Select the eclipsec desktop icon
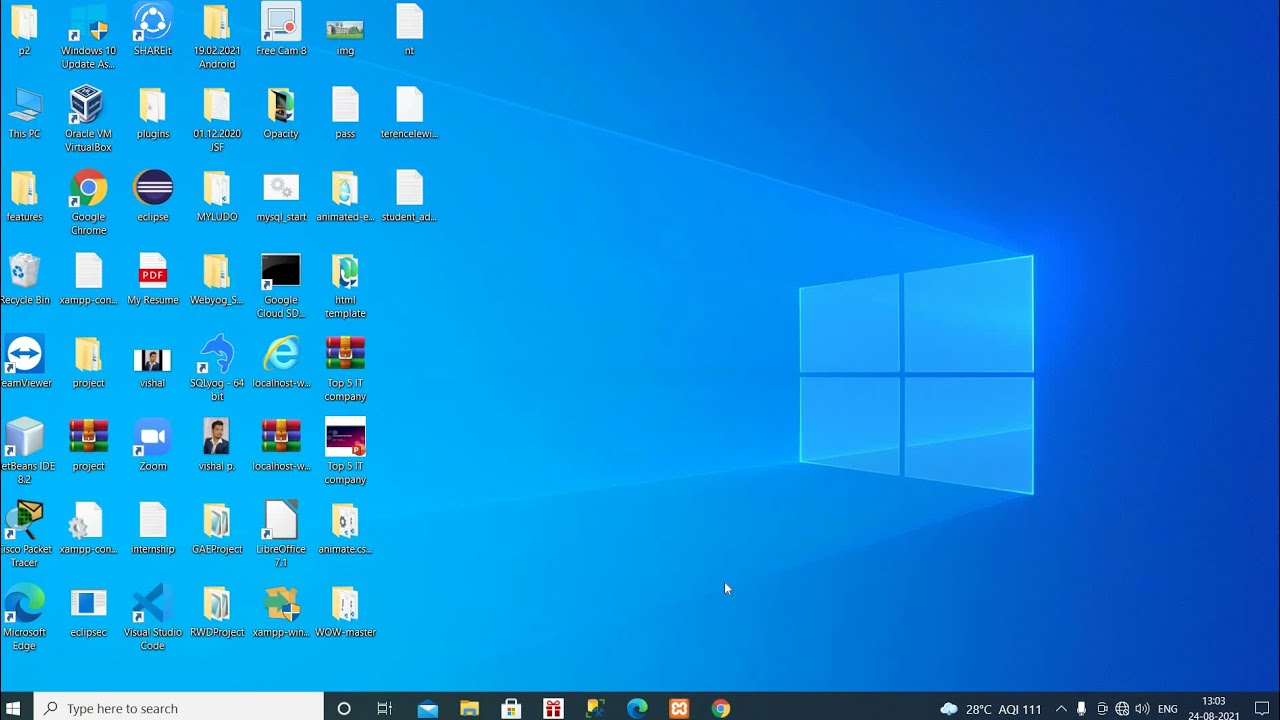 (x=88, y=604)
